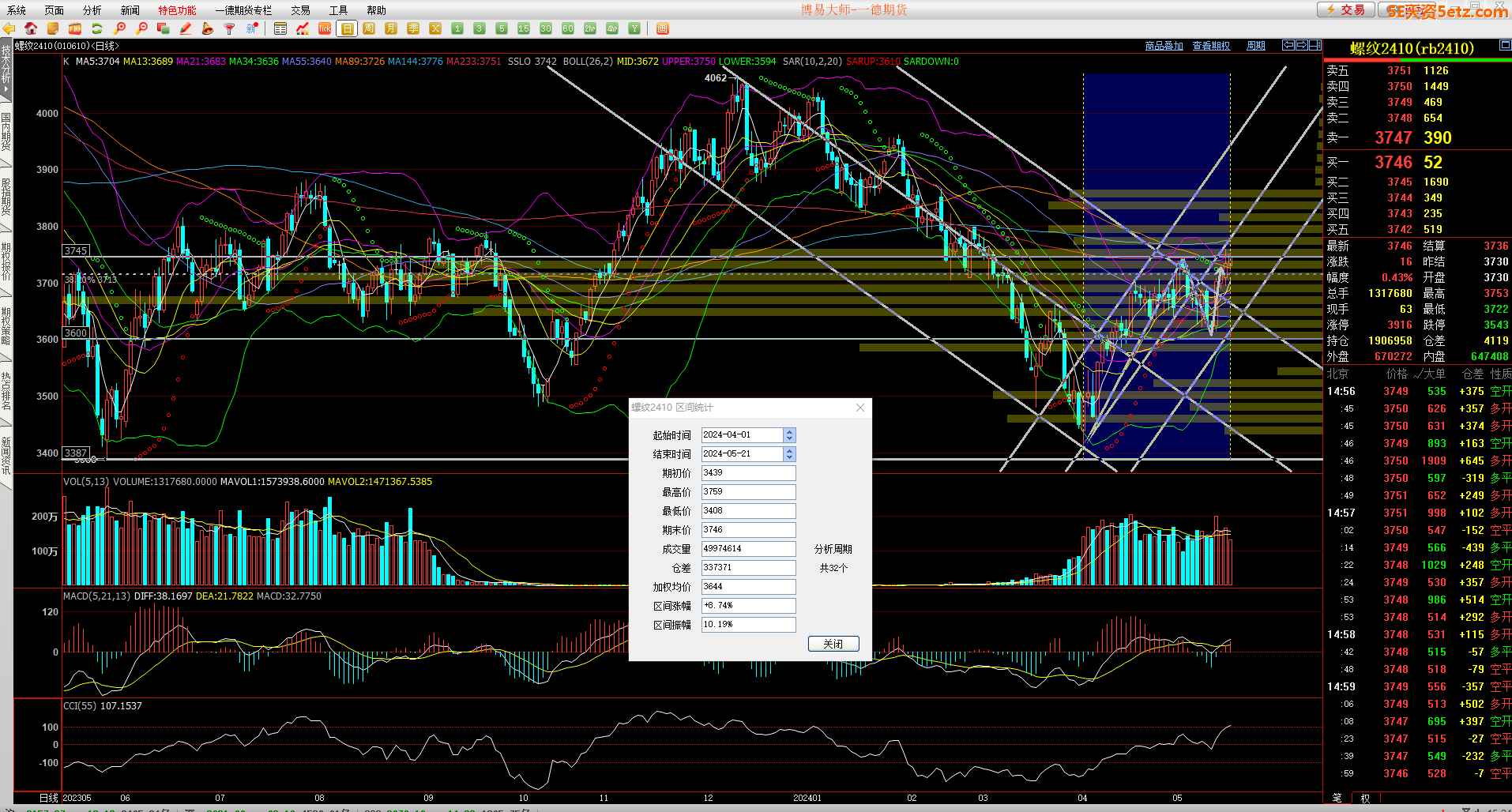The height and width of the screenshot is (812, 1512).
Task: Select the 60-minute period icon
Action: point(568,28)
